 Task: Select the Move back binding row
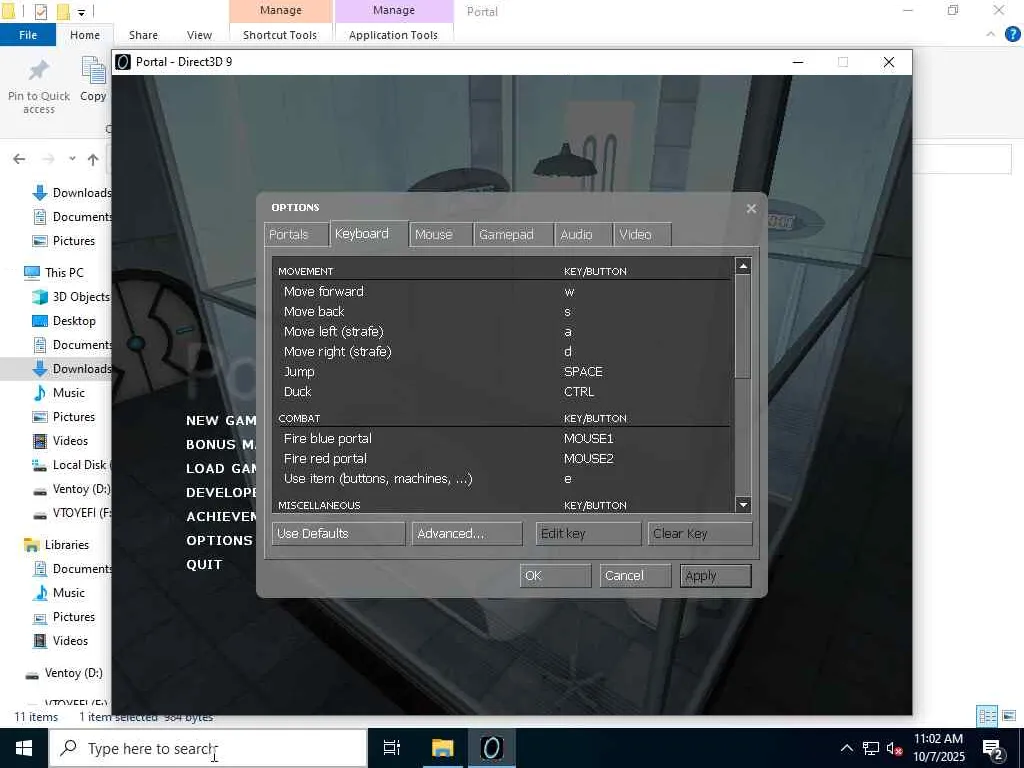click(x=502, y=312)
